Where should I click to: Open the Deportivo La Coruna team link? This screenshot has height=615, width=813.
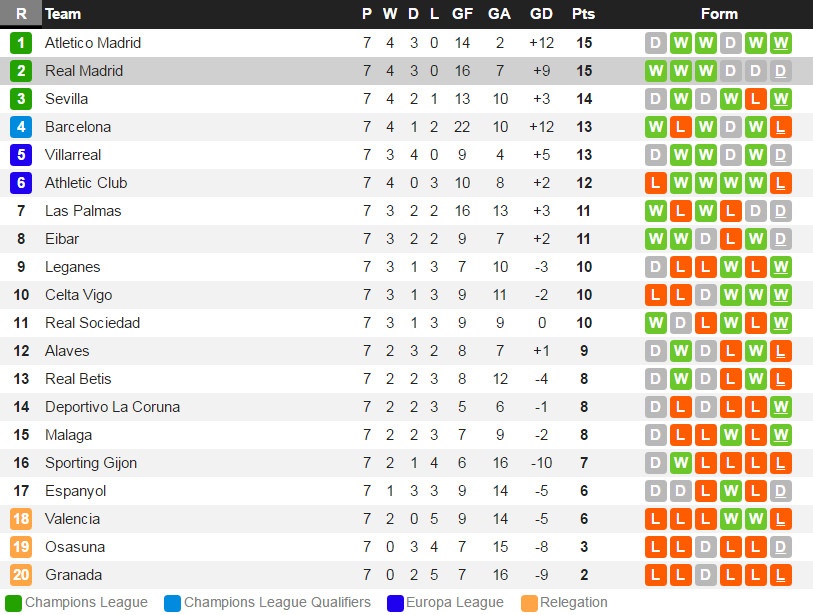112,407
